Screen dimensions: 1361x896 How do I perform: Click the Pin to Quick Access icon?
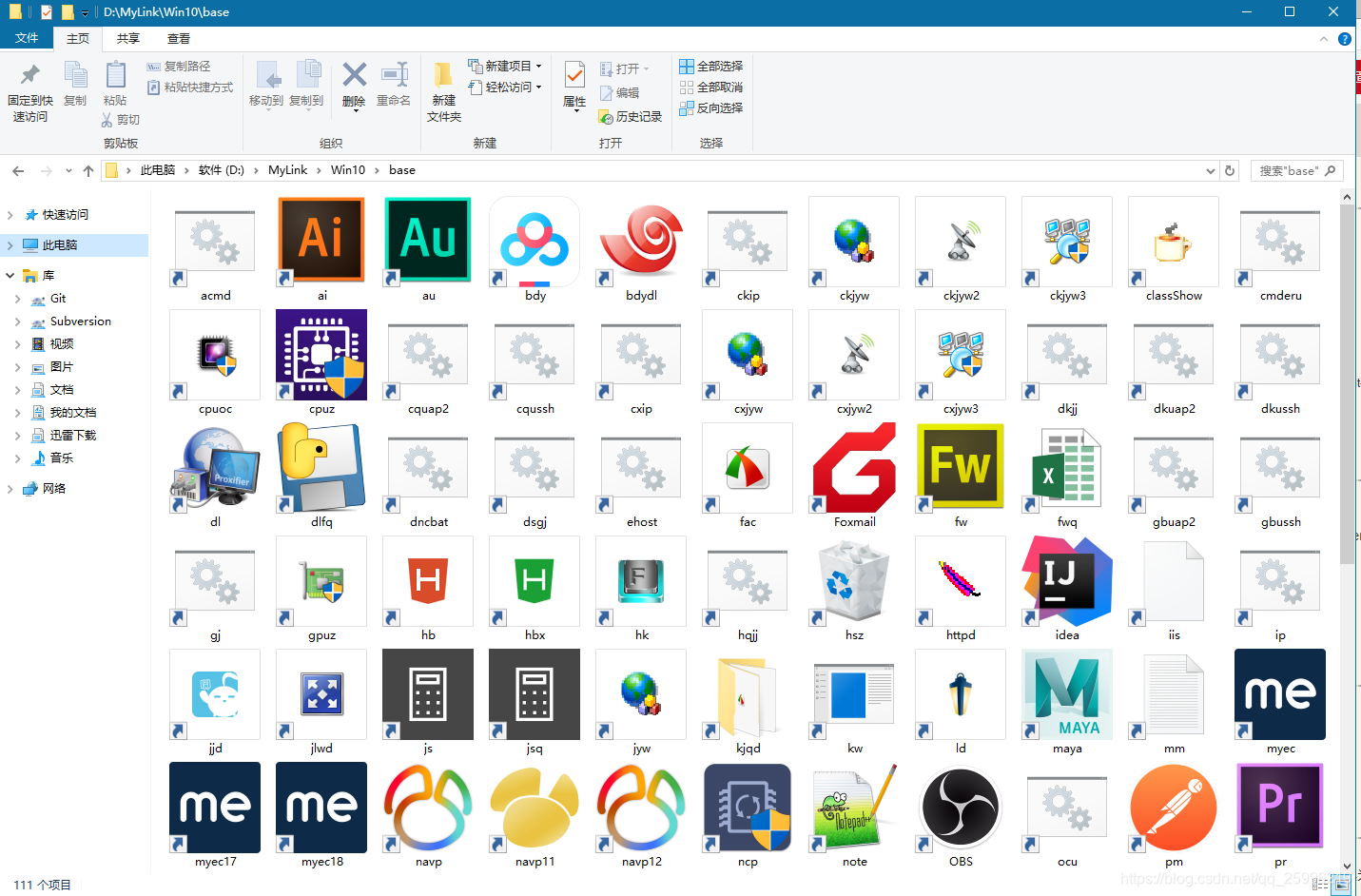[30, 74]
